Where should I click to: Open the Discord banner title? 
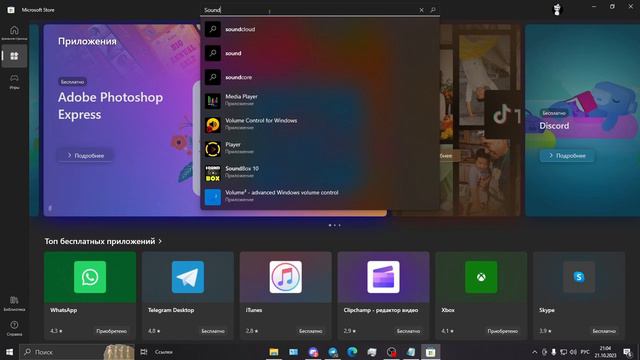(x=554, y=126)
